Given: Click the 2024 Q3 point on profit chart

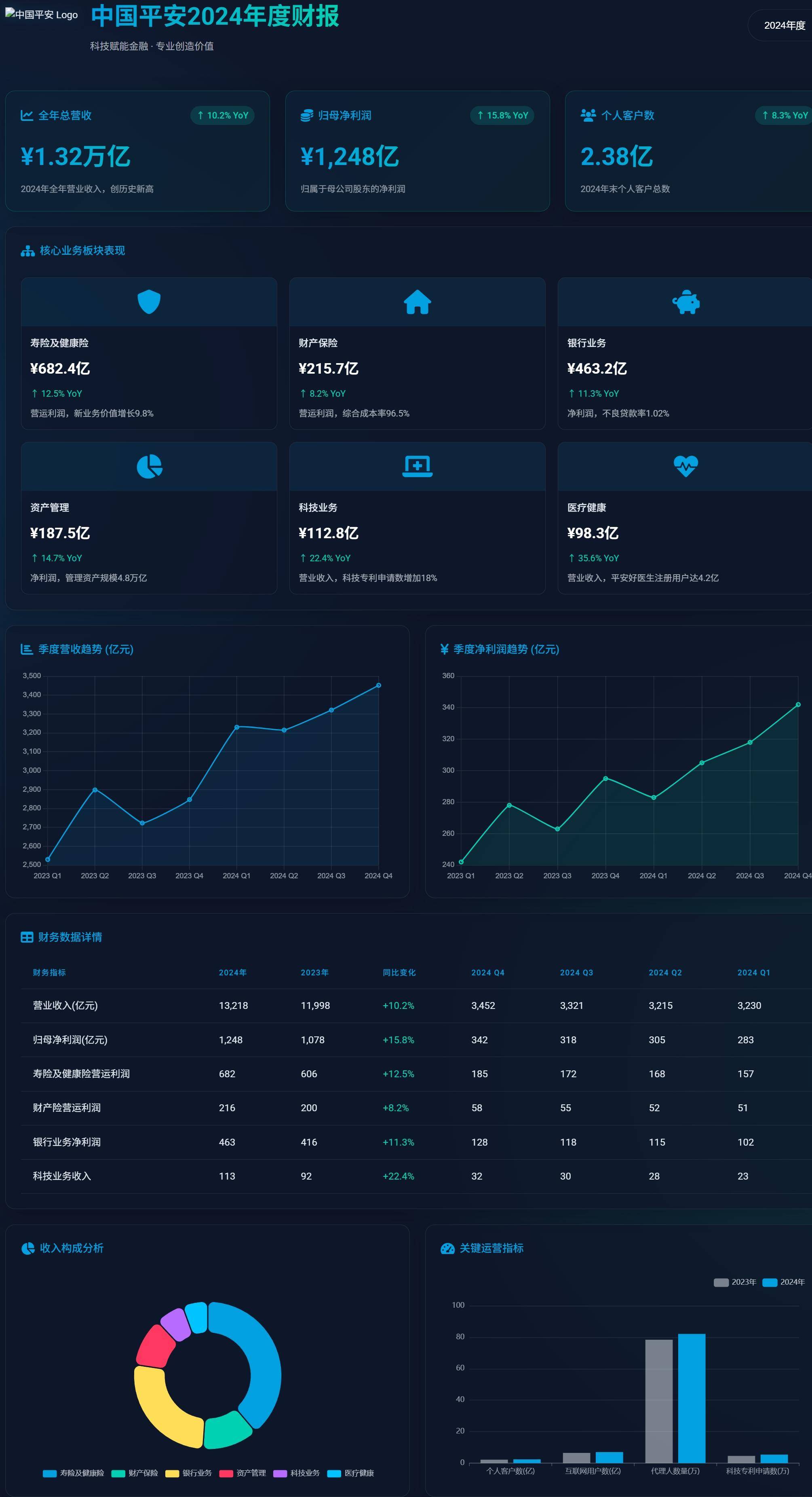Looking at the screenshot, I should click(x=750, y=742).
